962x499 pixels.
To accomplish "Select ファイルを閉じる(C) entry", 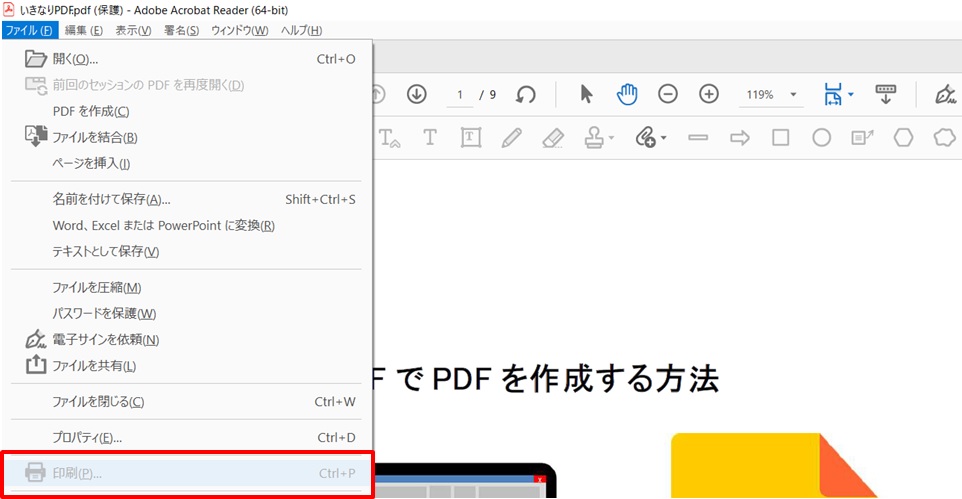I will [x=185, y=401].
